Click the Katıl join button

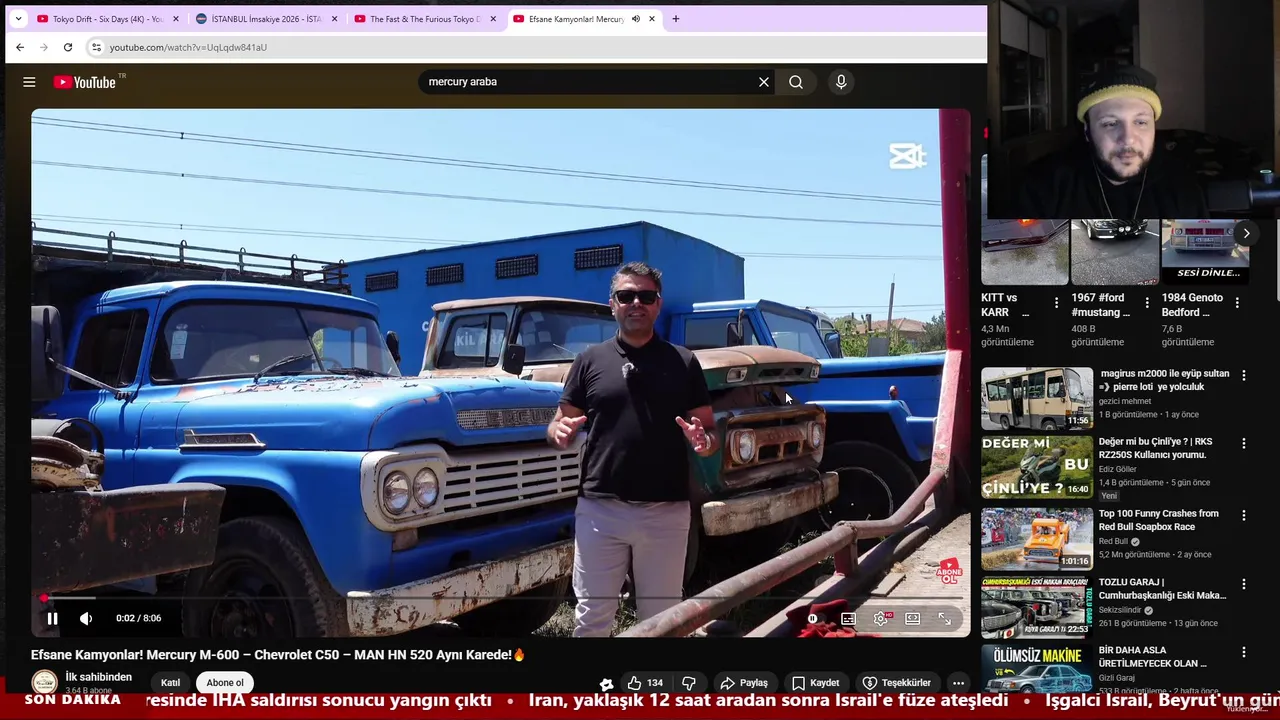[171, 683]
